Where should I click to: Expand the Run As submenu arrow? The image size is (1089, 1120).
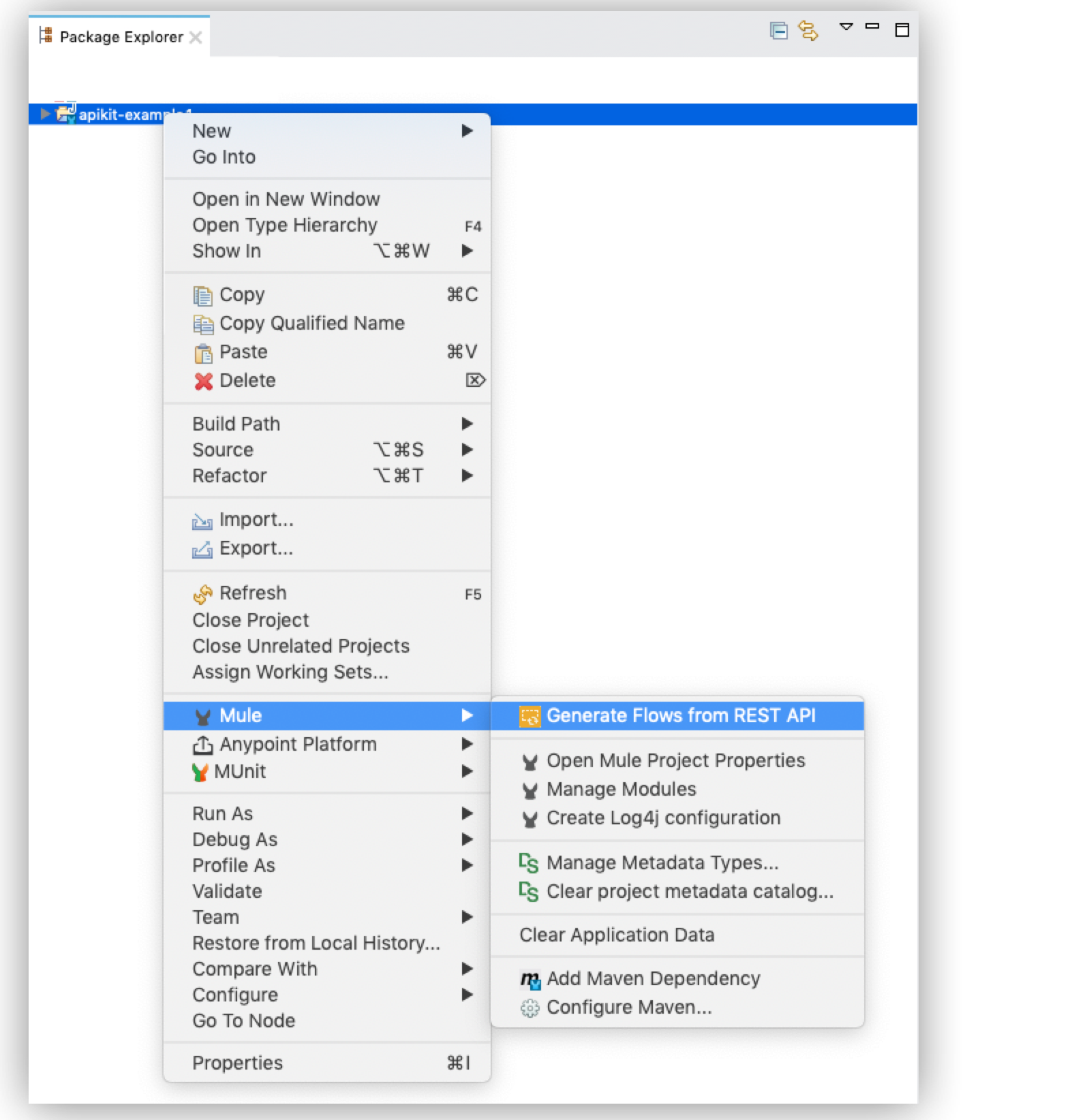pos(467,813)
